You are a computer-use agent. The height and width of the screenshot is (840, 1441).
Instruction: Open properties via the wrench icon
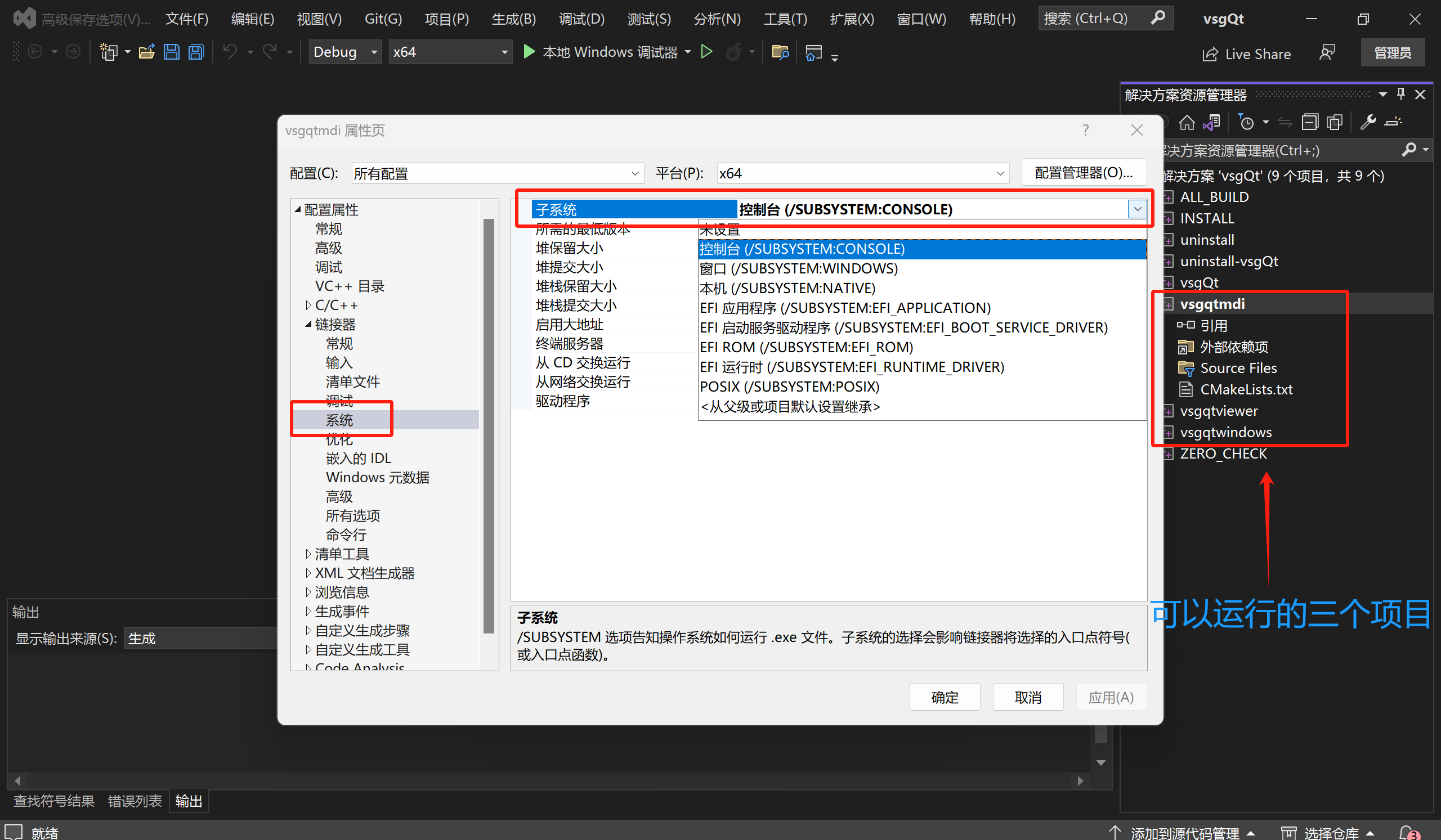pos(1368,122)
